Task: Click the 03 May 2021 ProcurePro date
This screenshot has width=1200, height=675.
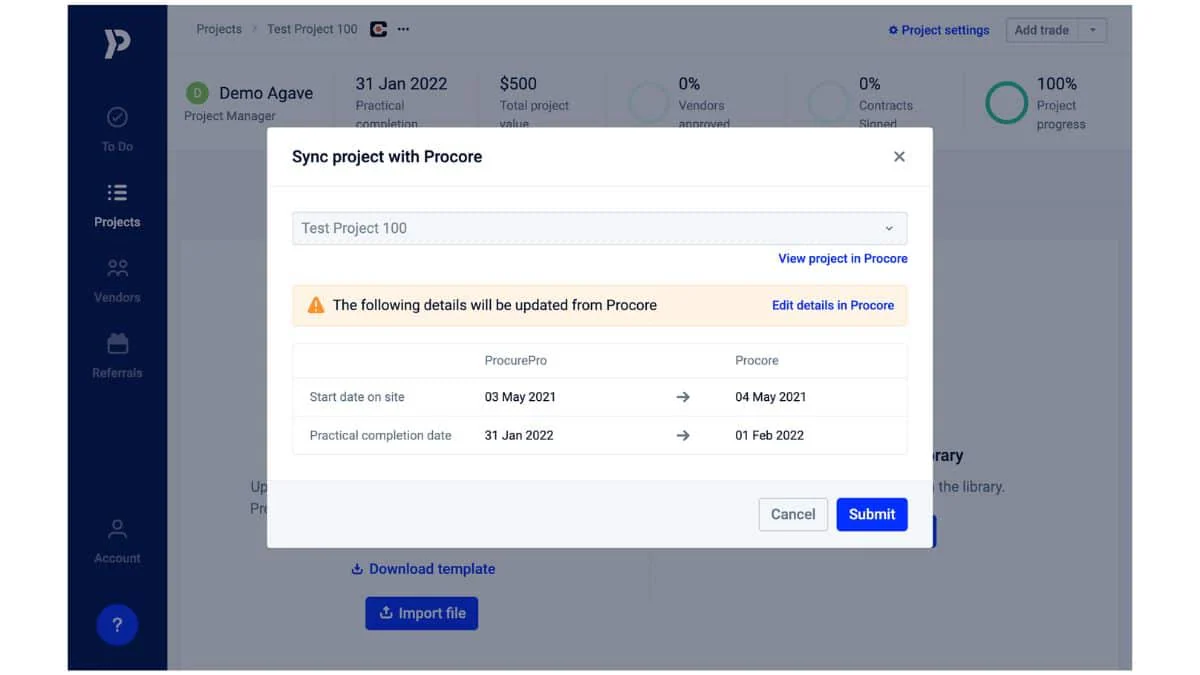Action: click(520, 397)
